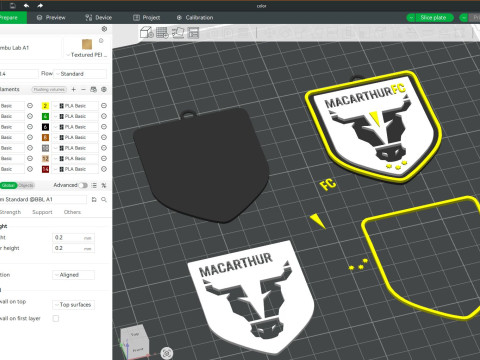The width and height of the screenshot is (480, 360).
Task: Click the Flushing volumes button
Action: 49,89
